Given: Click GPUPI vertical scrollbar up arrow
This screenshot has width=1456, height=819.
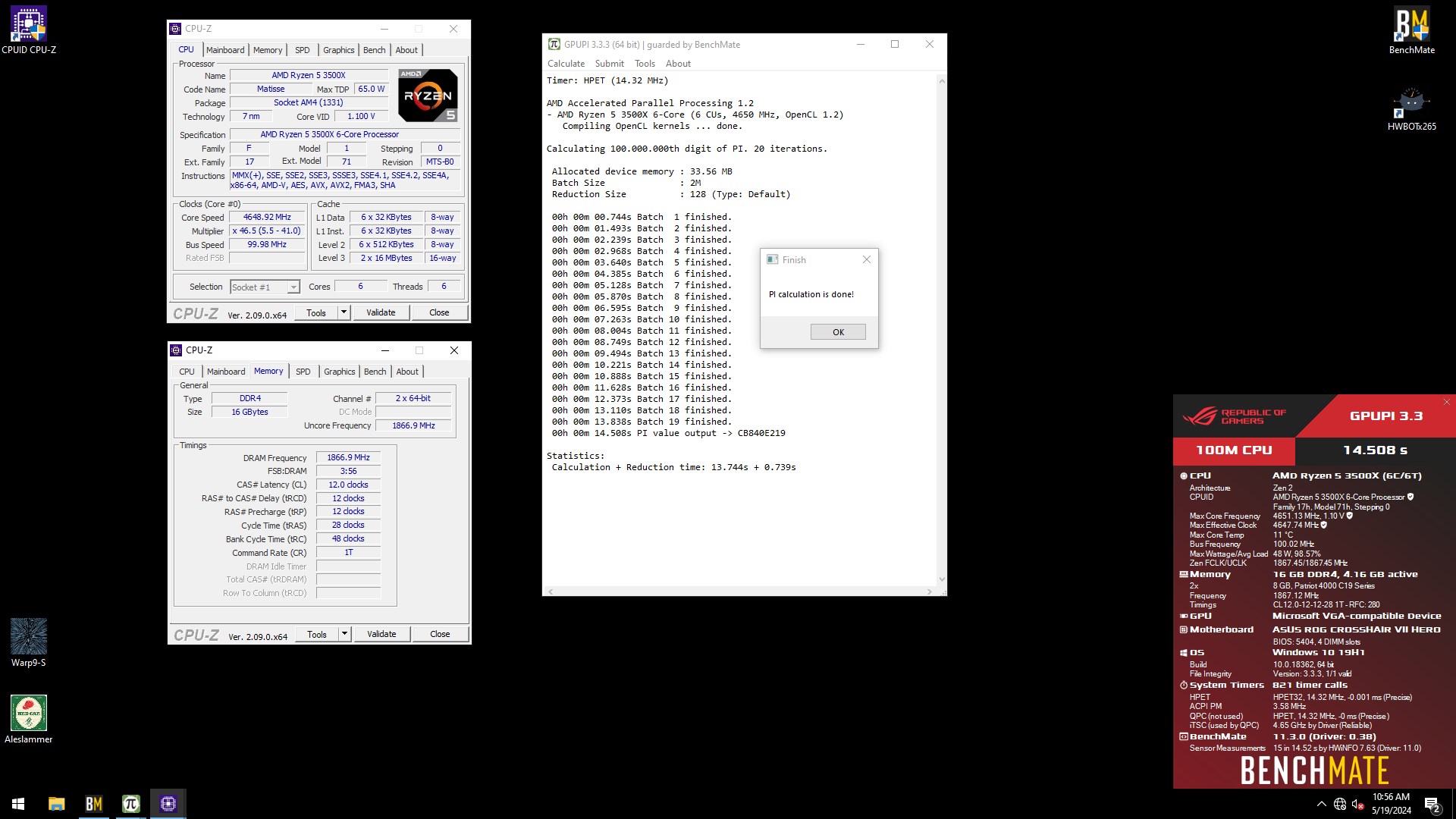Looking at the screenshot, I should 942,81.
